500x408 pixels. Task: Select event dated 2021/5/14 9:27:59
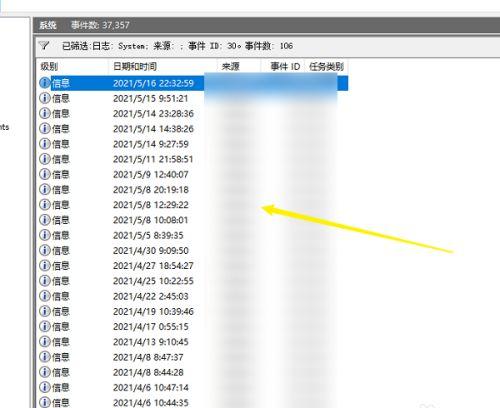(193, 144)
